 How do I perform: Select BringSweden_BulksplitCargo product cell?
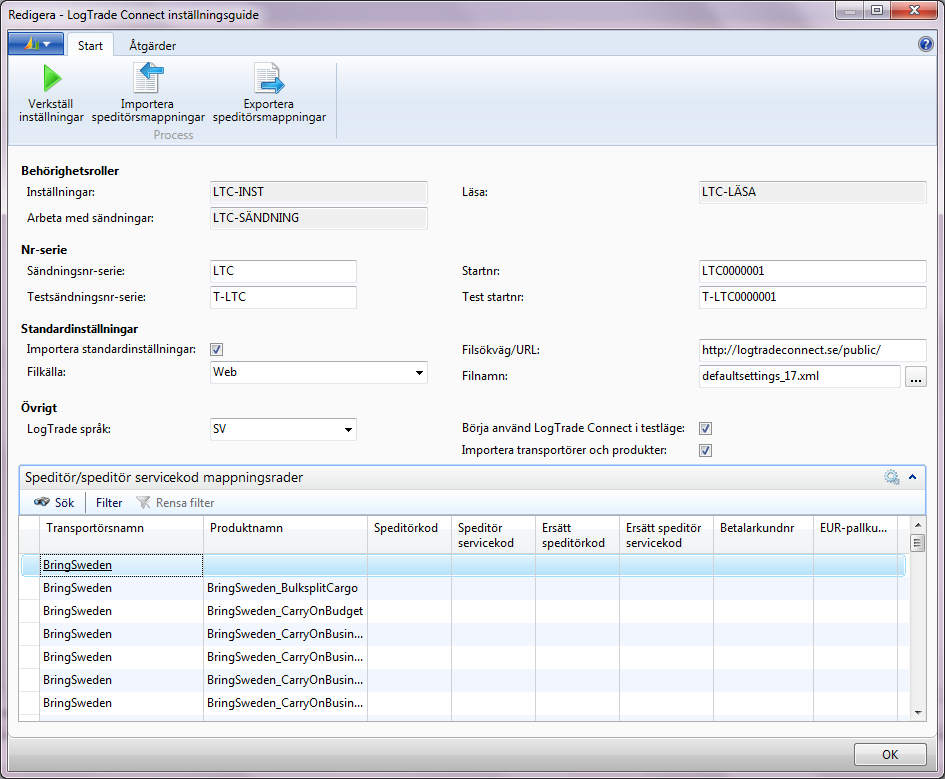[x=283, y=588]
